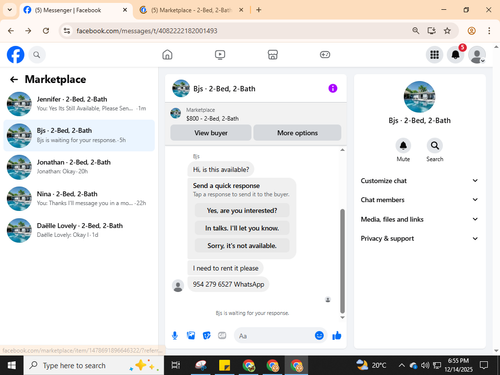The image size is (500, 375).
Task: Switch to the Messenger | Facebook tab
Action: (75, 10)
